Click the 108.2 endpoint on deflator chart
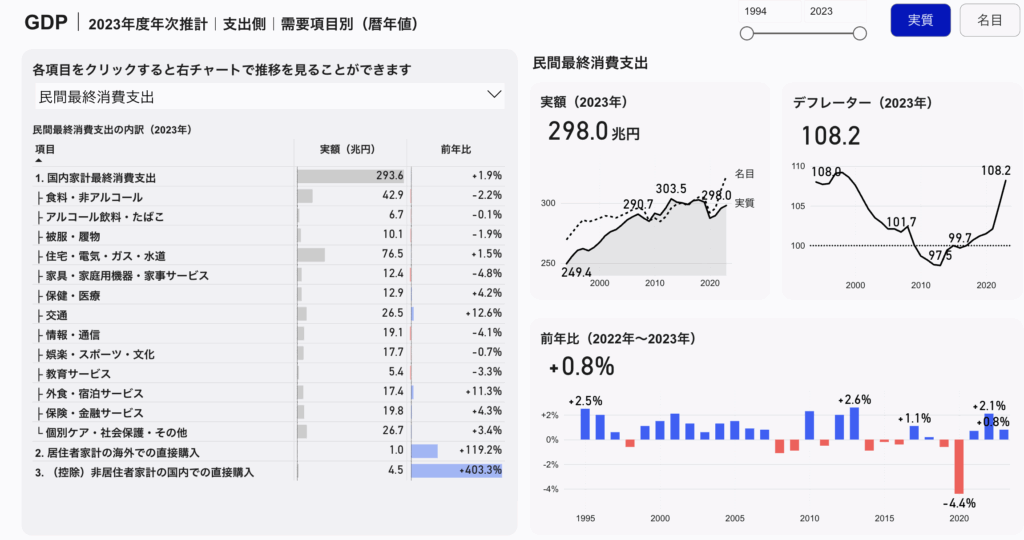The image size is (1024, 540). coord(1006,181)
